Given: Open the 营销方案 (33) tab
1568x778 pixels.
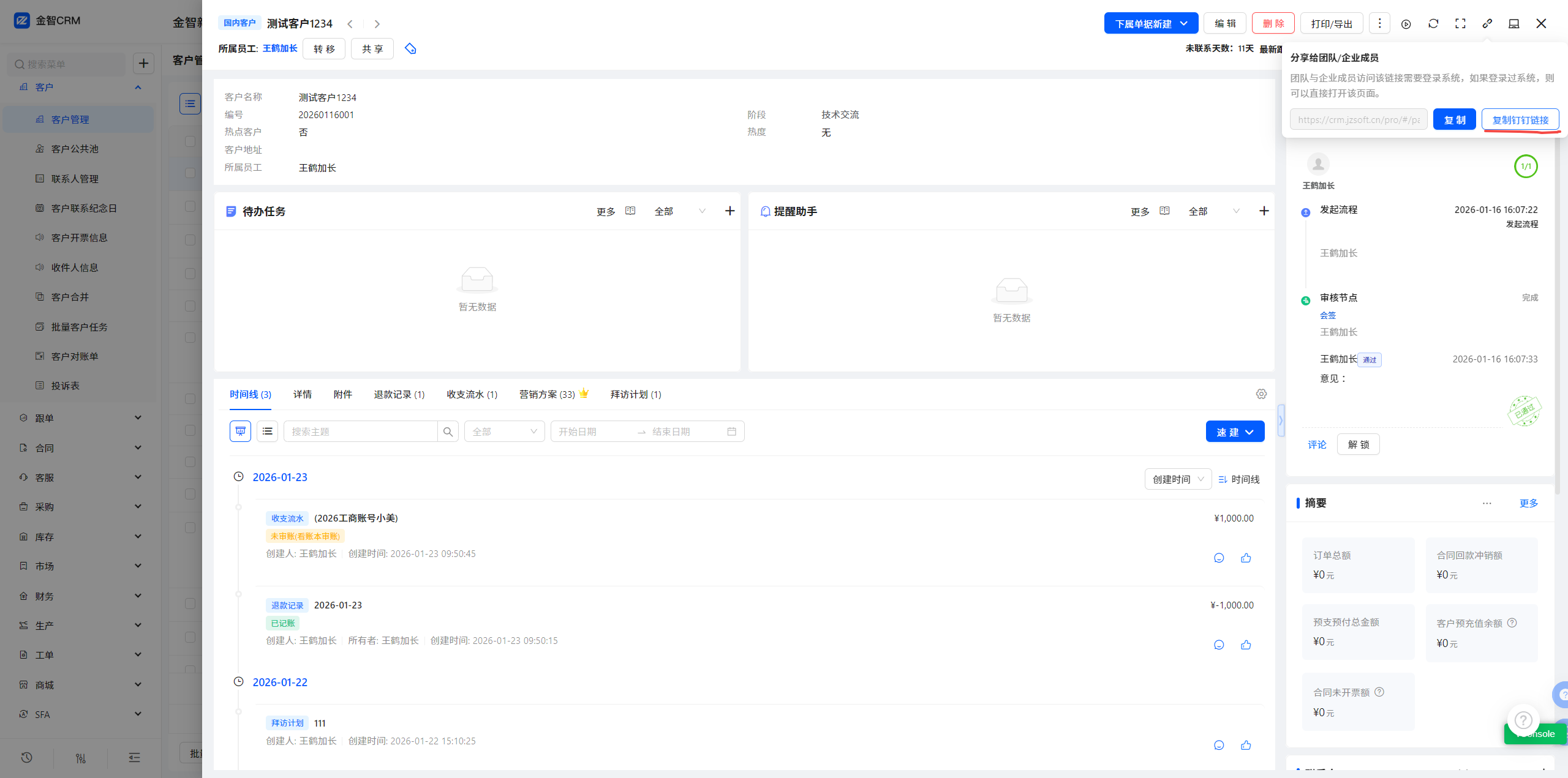Looking at the screenshot, I should pyautogui.click(x=547, y=394).
